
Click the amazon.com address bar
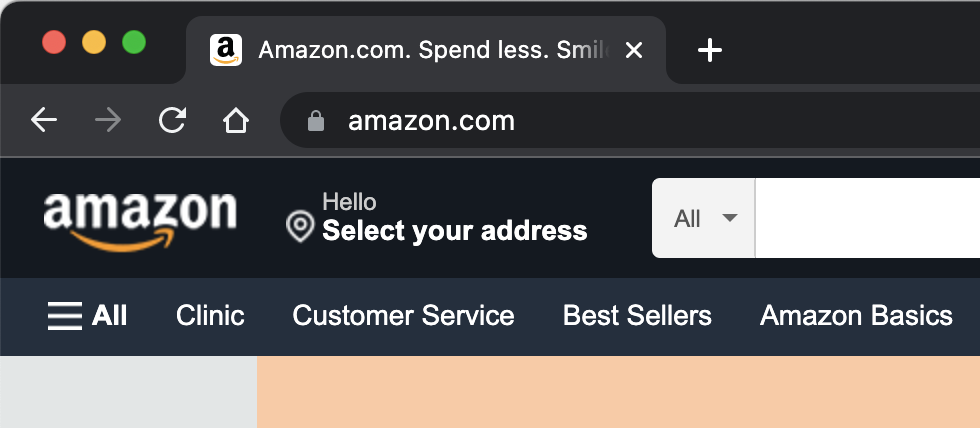tap(630, 121)
